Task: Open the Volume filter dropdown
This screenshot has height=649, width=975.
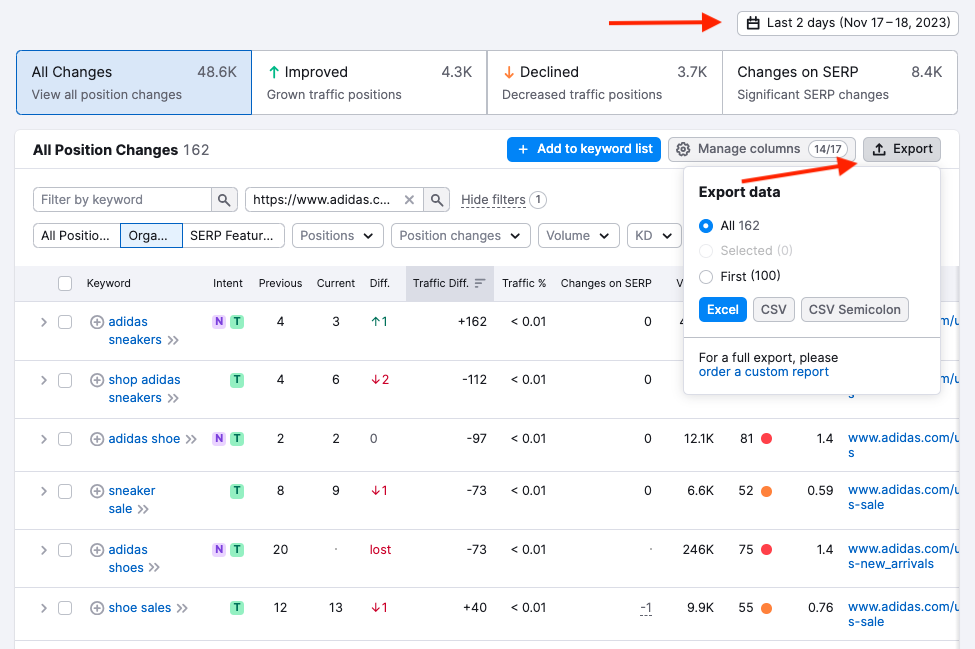Action: [x=578, y=235]
